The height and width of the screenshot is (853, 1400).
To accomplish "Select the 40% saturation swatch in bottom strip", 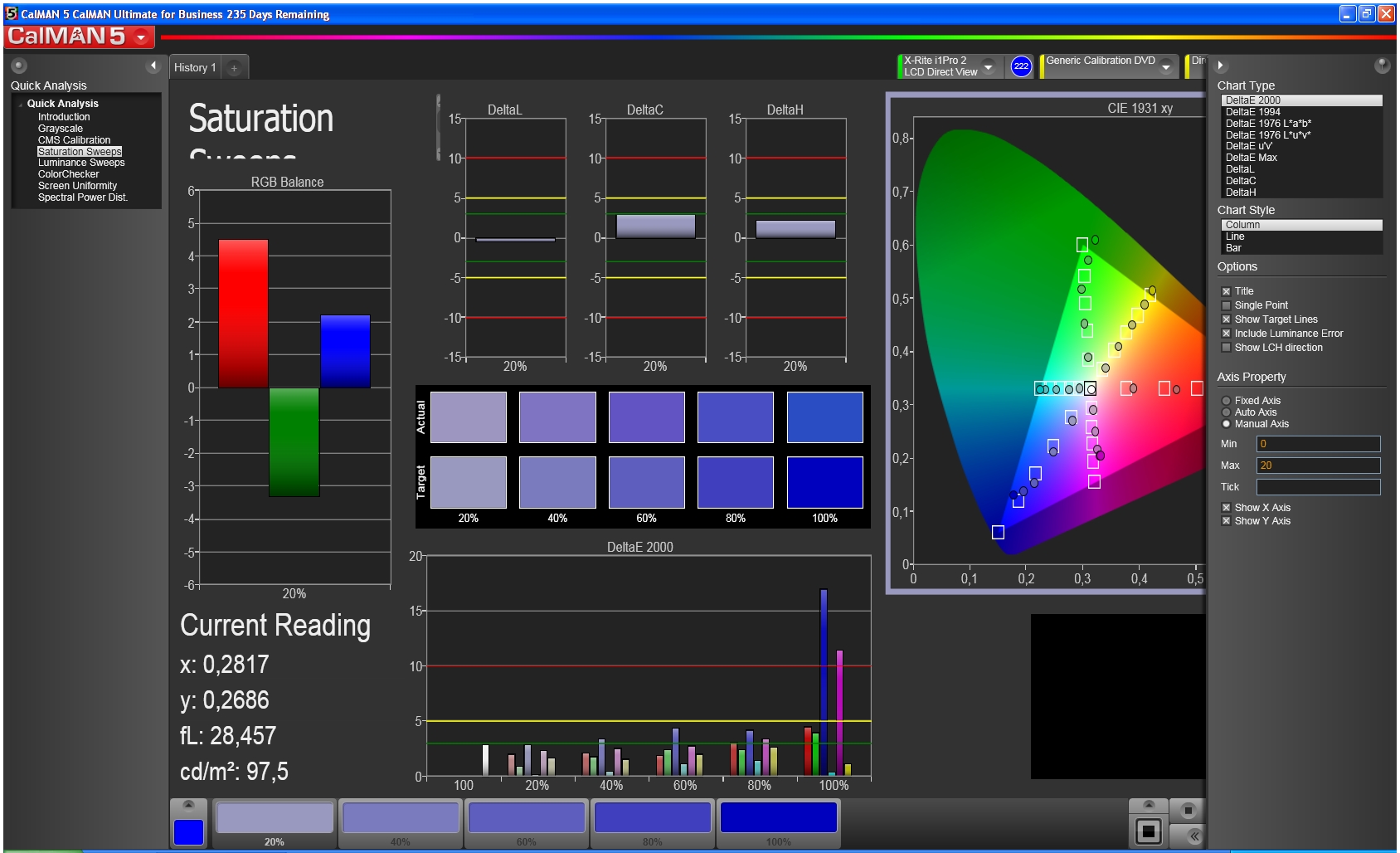I will point(401,823).
